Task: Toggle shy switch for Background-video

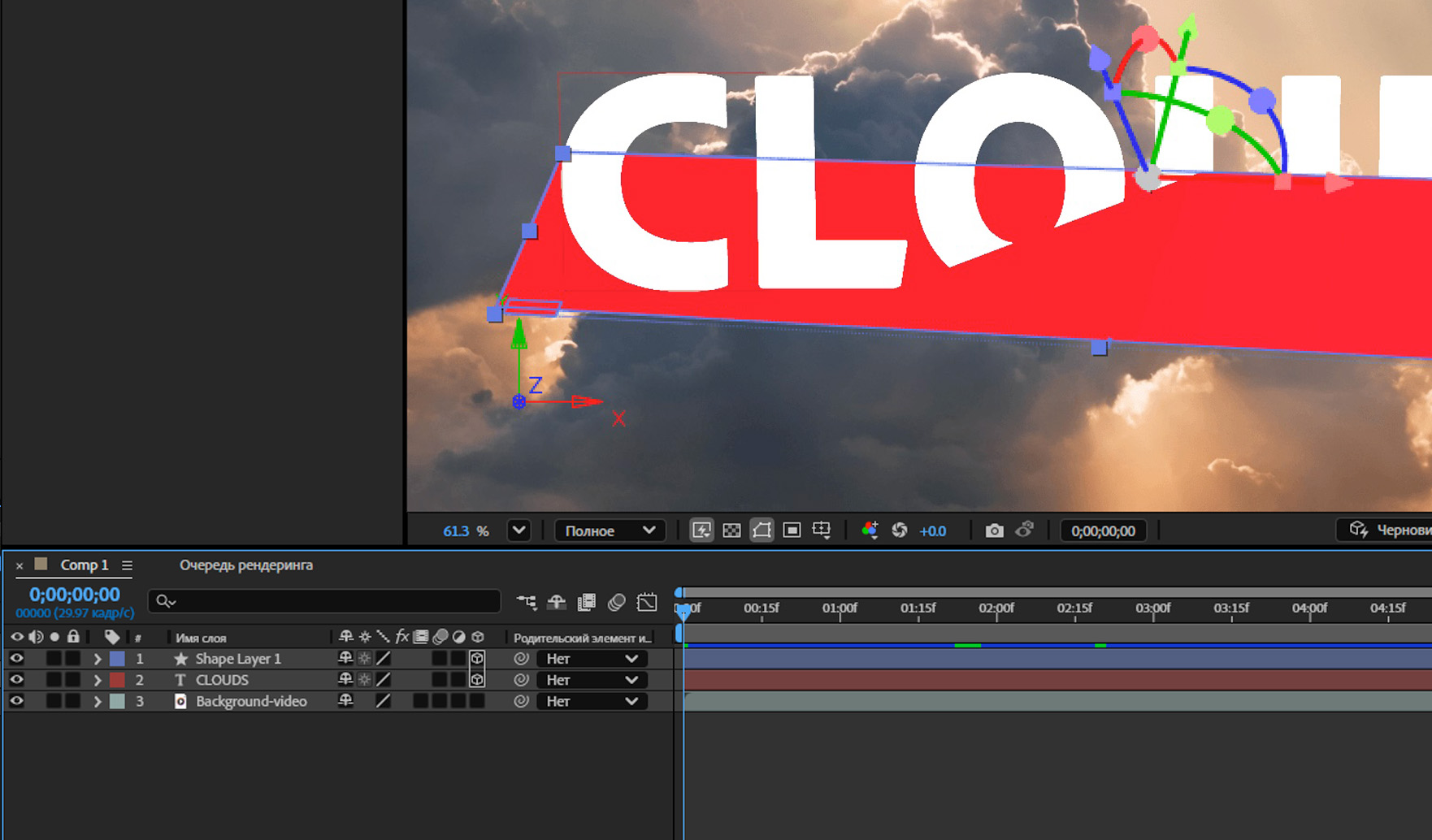Action: [x=345, y=701]
